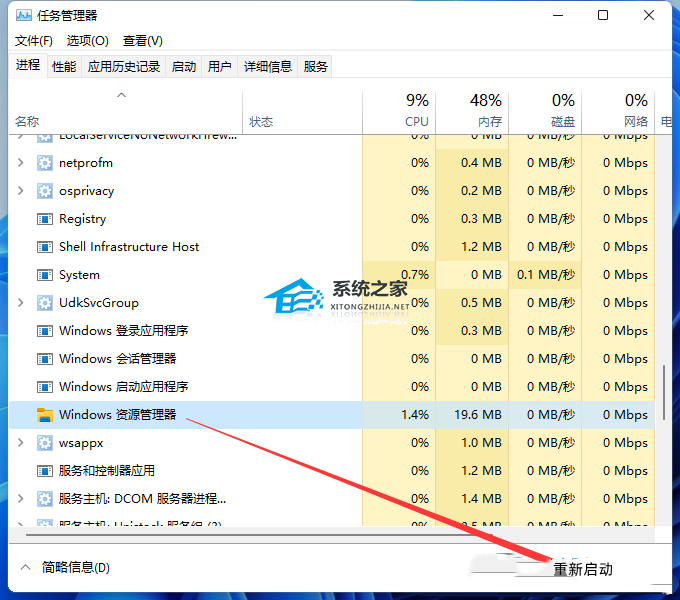The width and height of the screenshot is (680, 600).
Task: Switch to the 用户 tab
Action: click(219, 67)
